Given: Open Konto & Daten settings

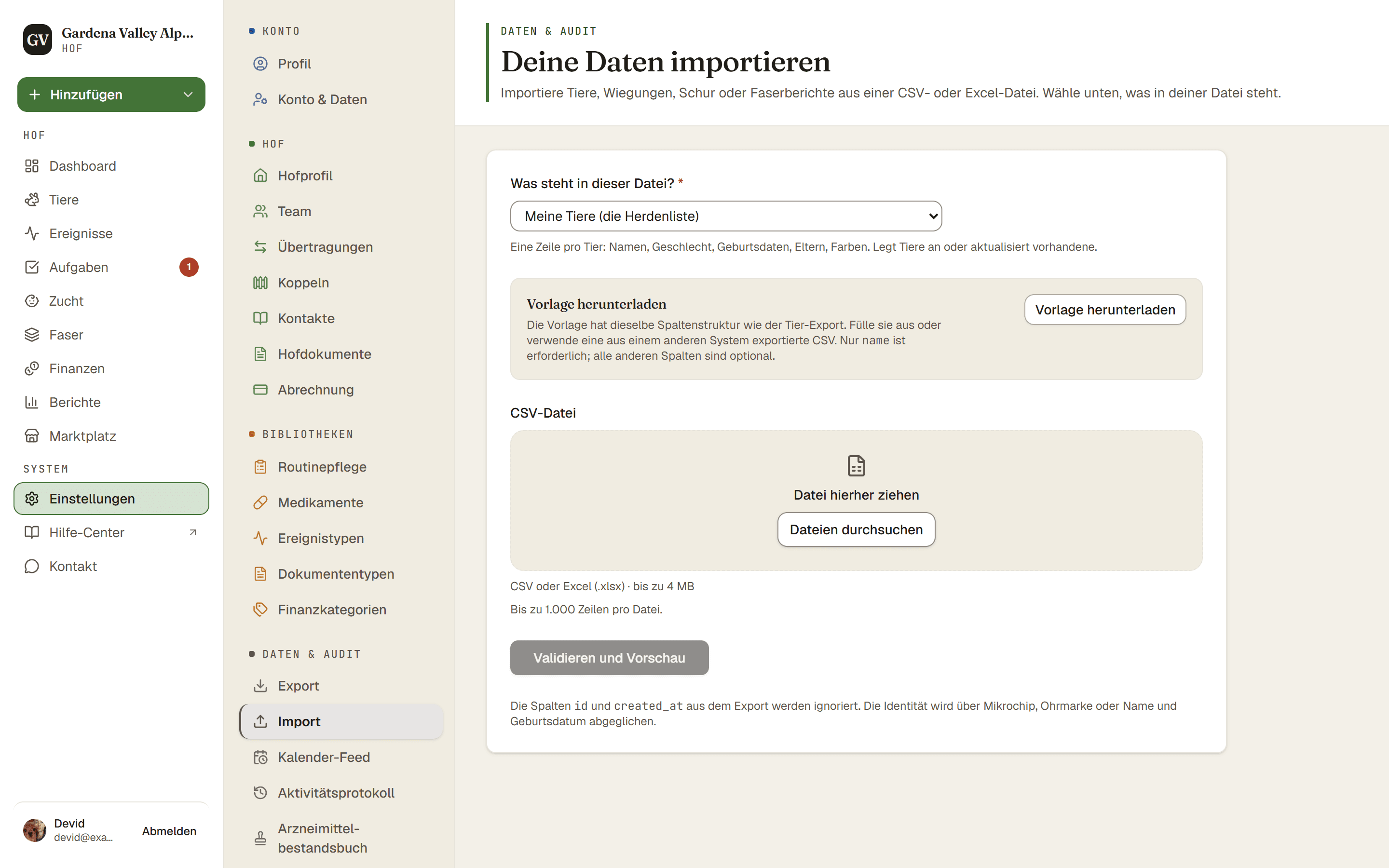Looking at the screenshot, I should 341,99.
